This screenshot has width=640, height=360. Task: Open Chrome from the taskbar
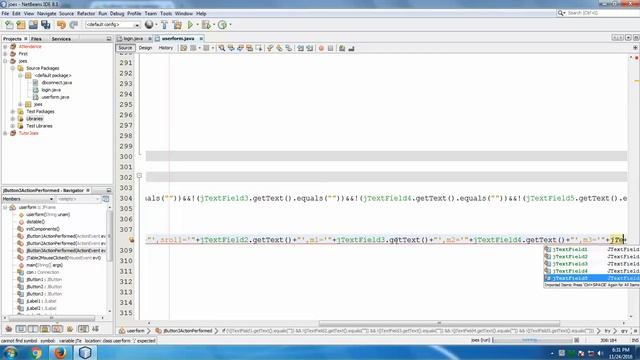(36, 353)
